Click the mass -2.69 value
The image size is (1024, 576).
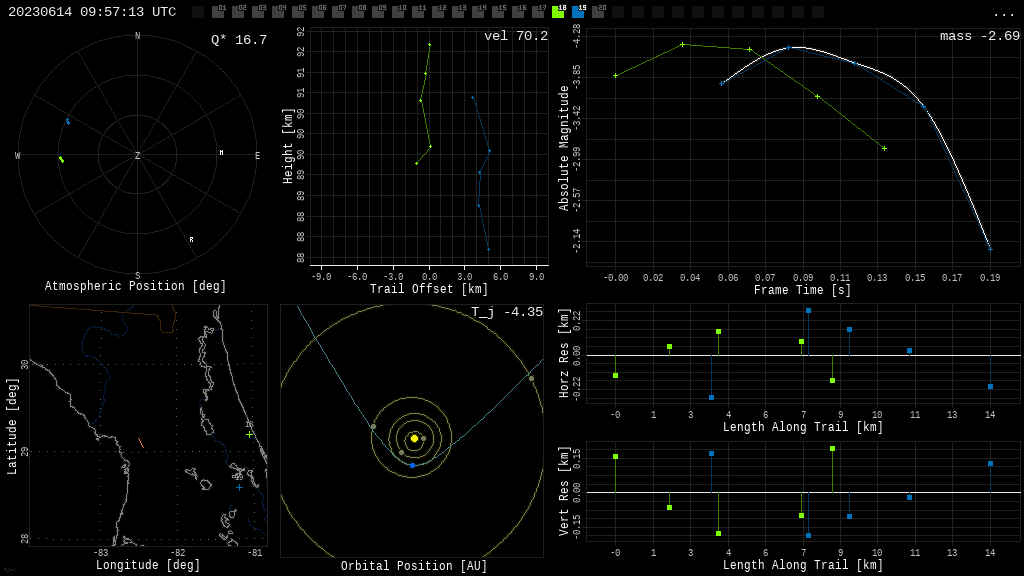coord(980,36)
